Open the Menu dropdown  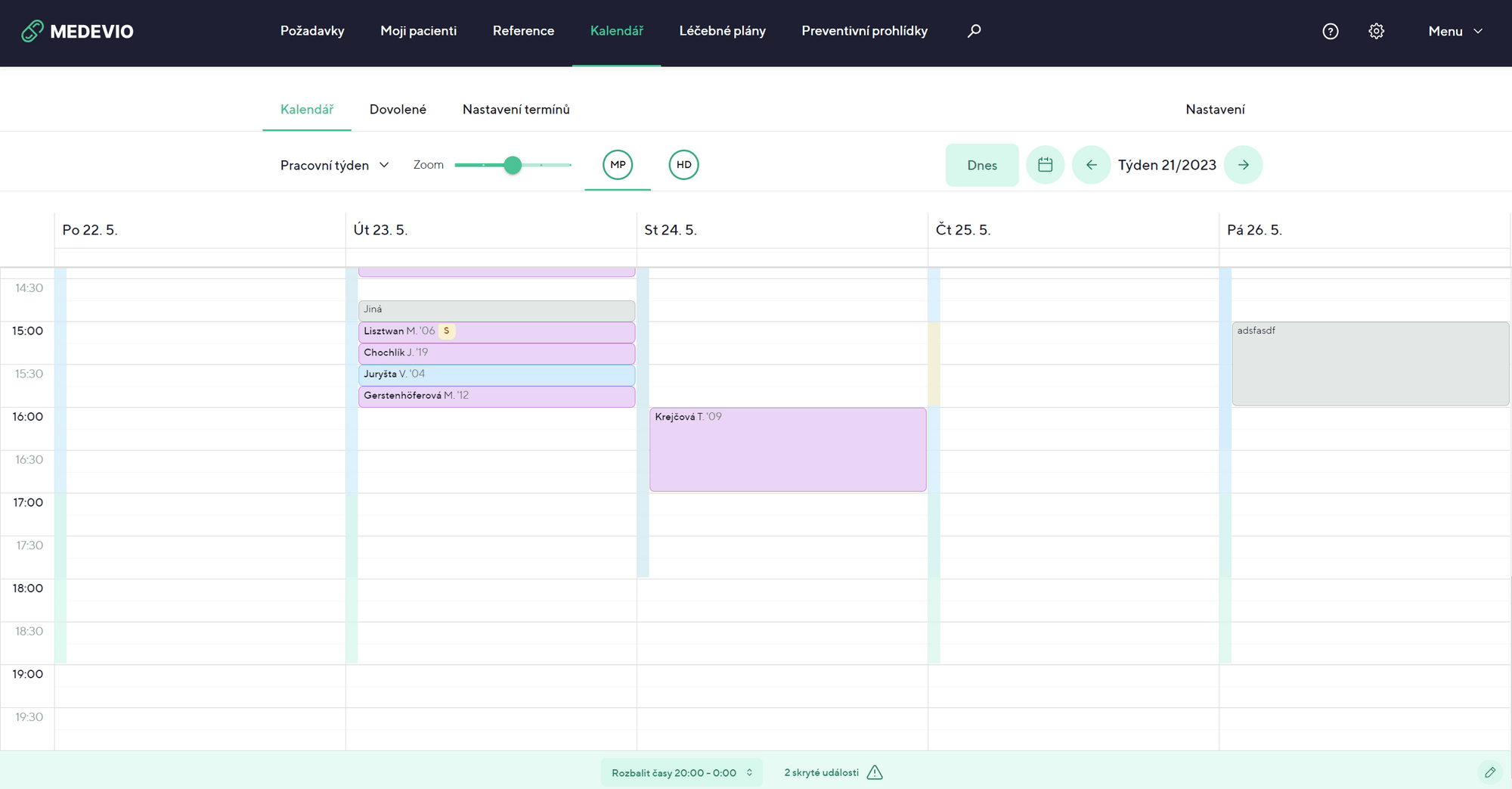click(x=1455, y=31)
